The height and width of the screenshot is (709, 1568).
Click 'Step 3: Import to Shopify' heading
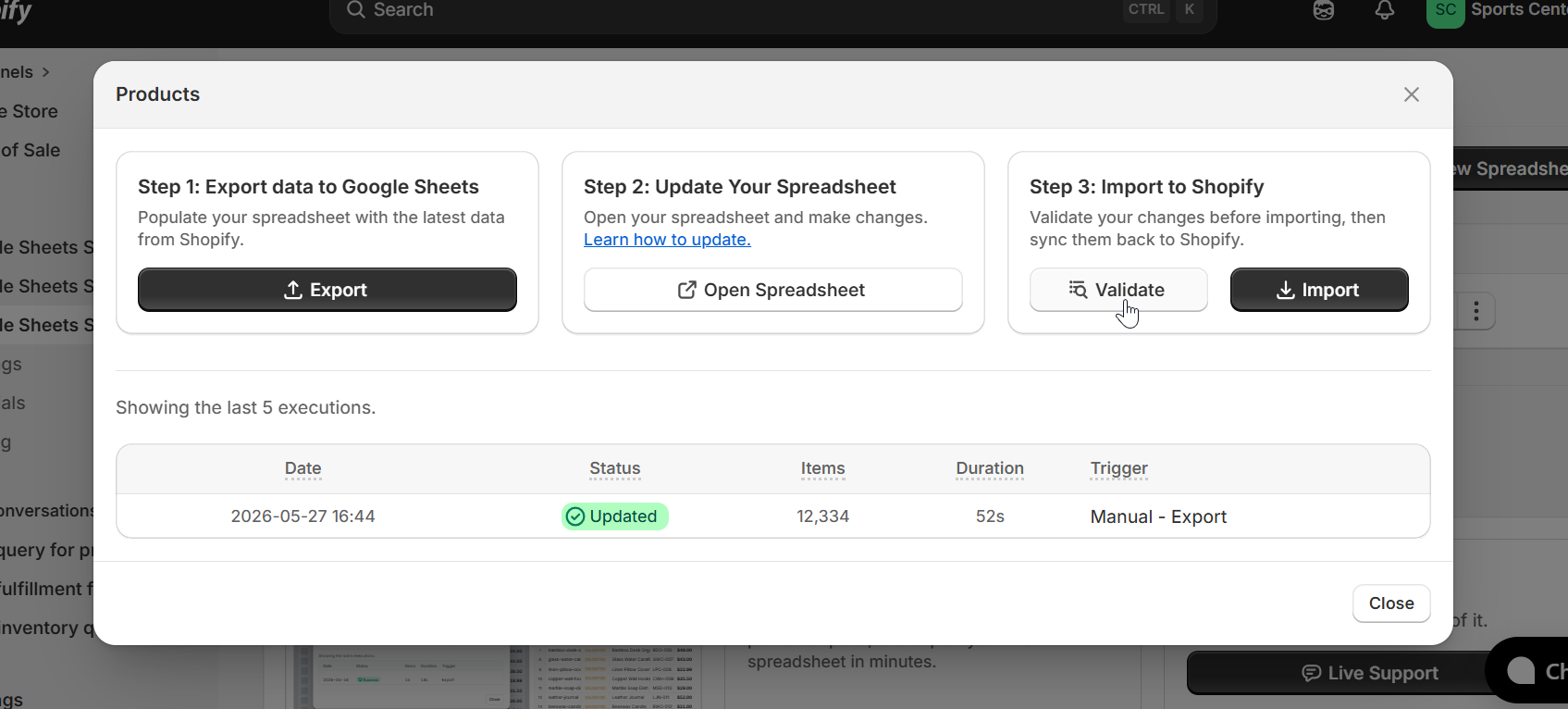tap(1146, 187)
